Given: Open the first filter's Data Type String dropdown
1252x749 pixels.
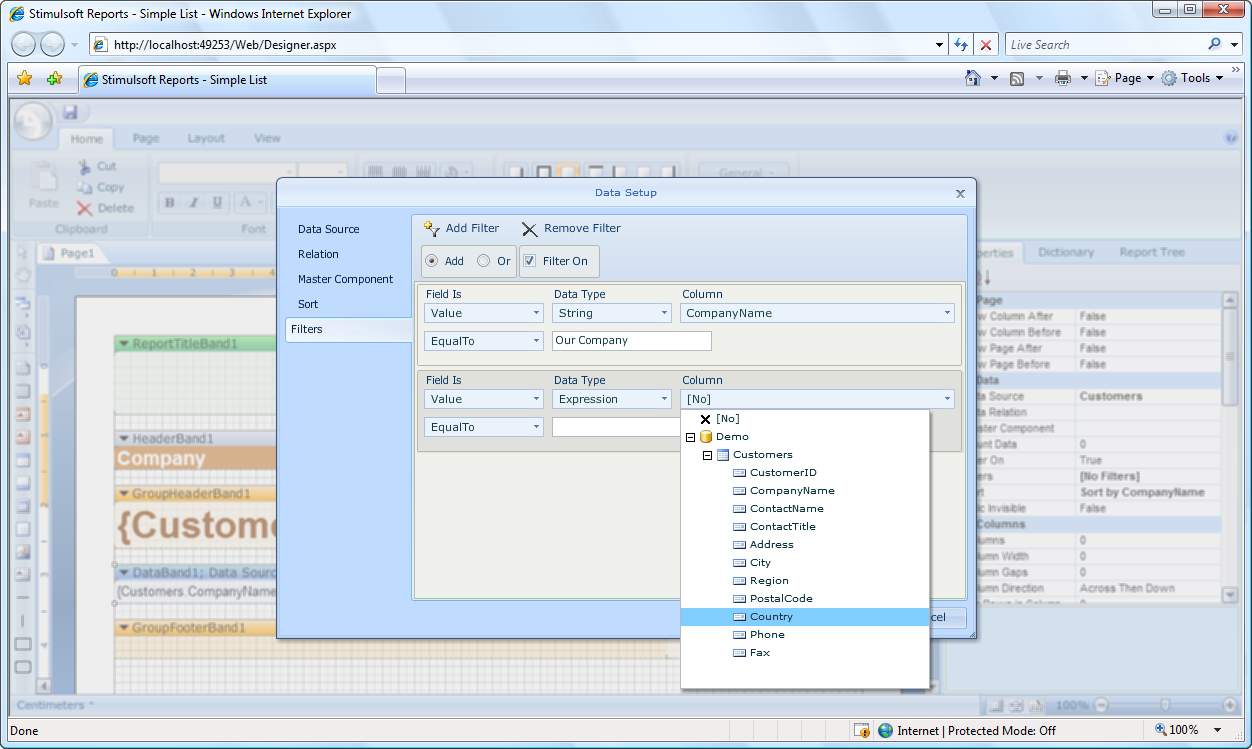Looking at the screenshot, I should 612,313.
